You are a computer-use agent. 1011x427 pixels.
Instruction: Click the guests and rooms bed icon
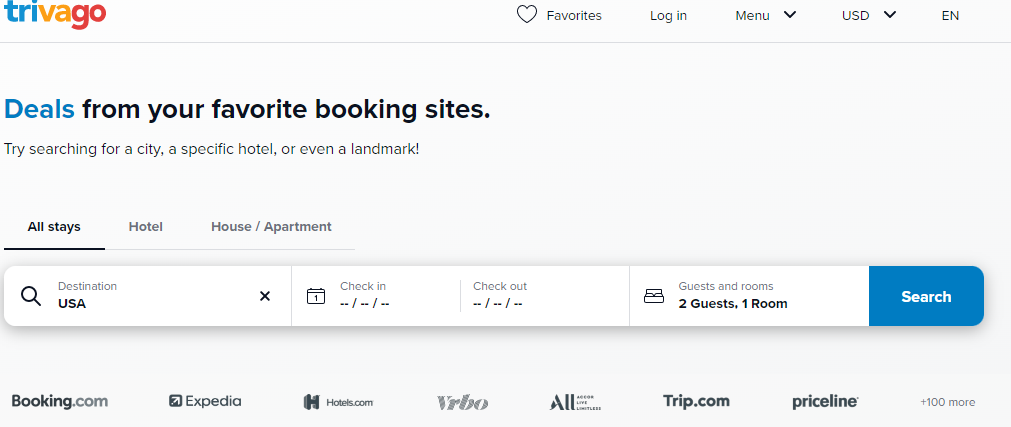click(654, 296)
